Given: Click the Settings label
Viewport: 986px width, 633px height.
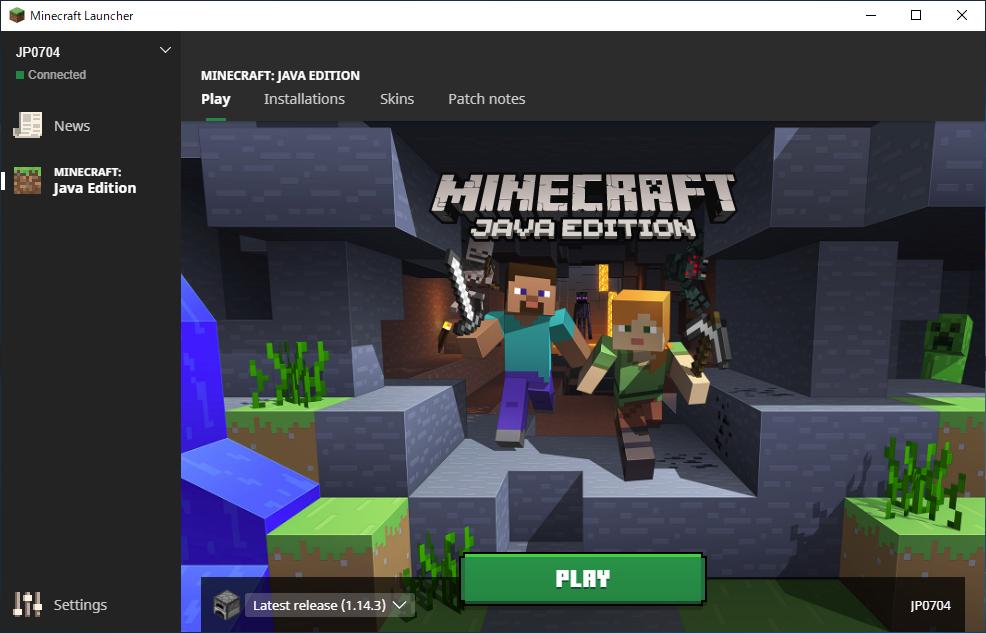Looking at the screenshot, I should click(80, 604).
